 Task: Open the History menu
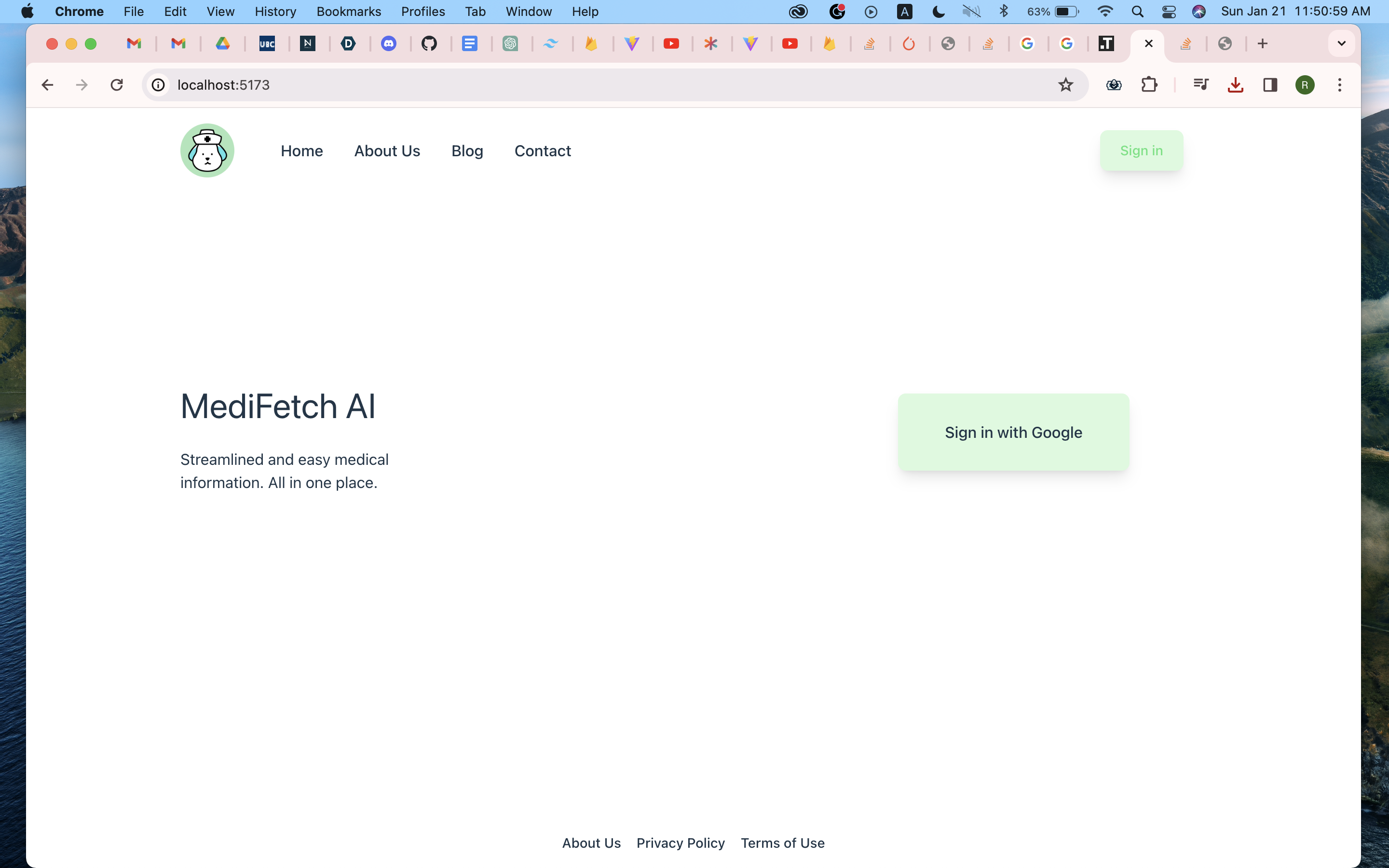[275, 12]
